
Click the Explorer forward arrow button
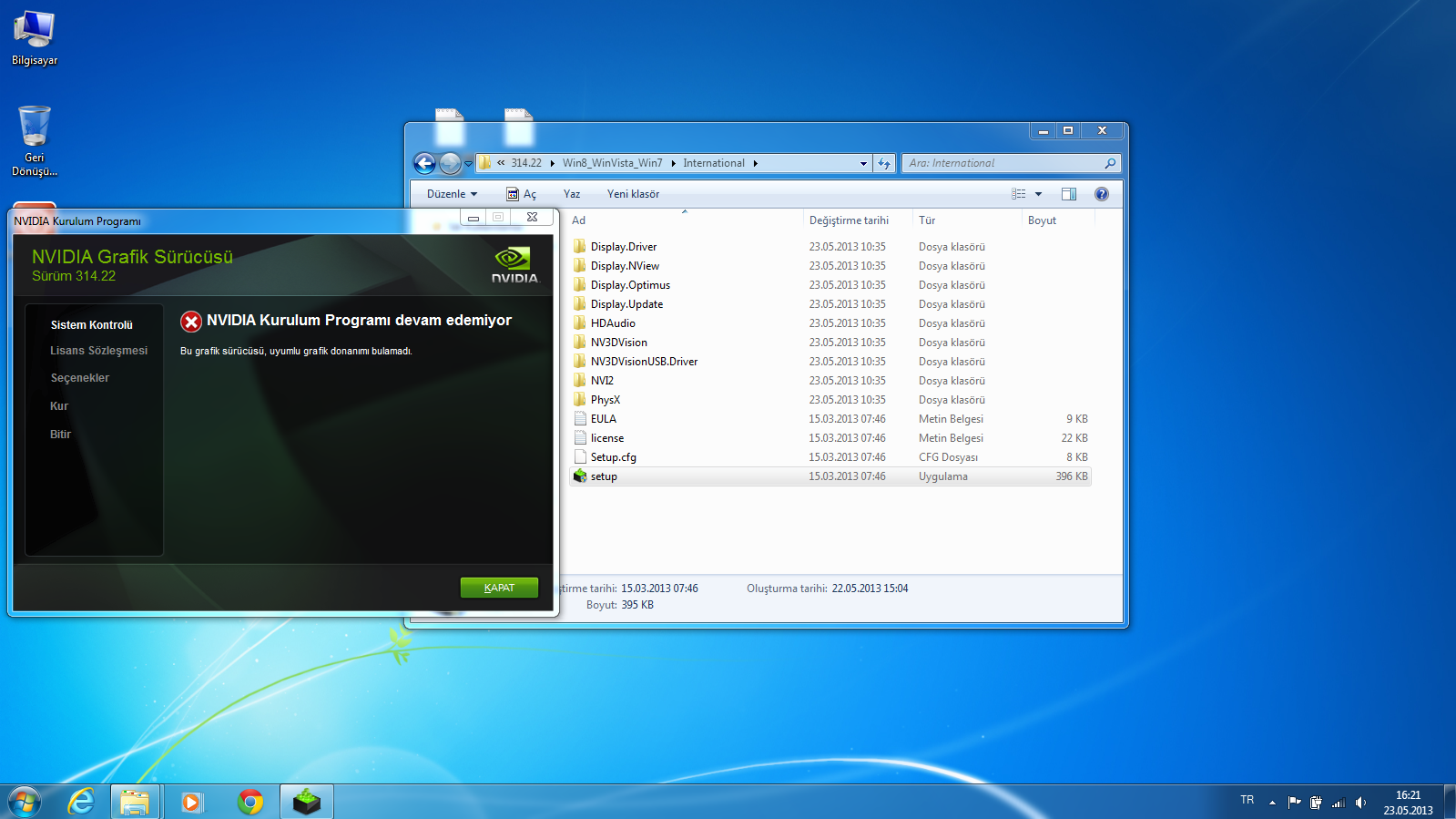(451, 163)
